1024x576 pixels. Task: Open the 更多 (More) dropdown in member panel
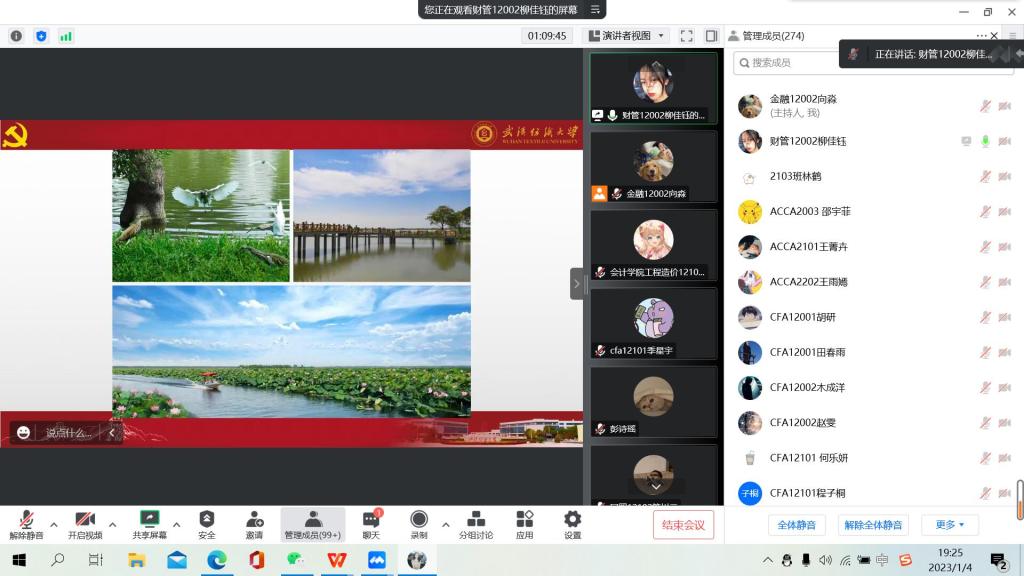coord(950,525)
